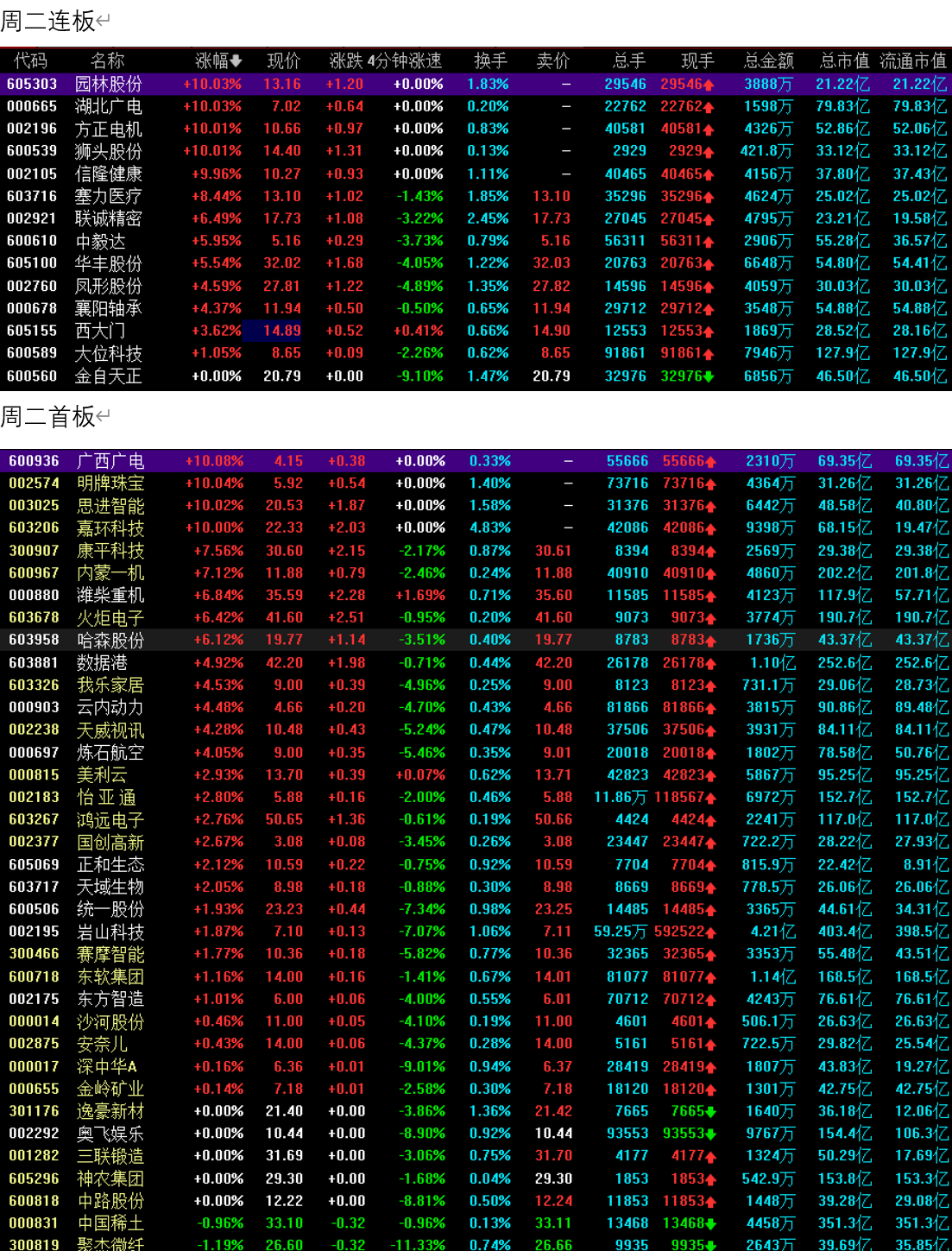
Task: Open stock 潍柴重机 by its name
Action: tap(110, 595)
